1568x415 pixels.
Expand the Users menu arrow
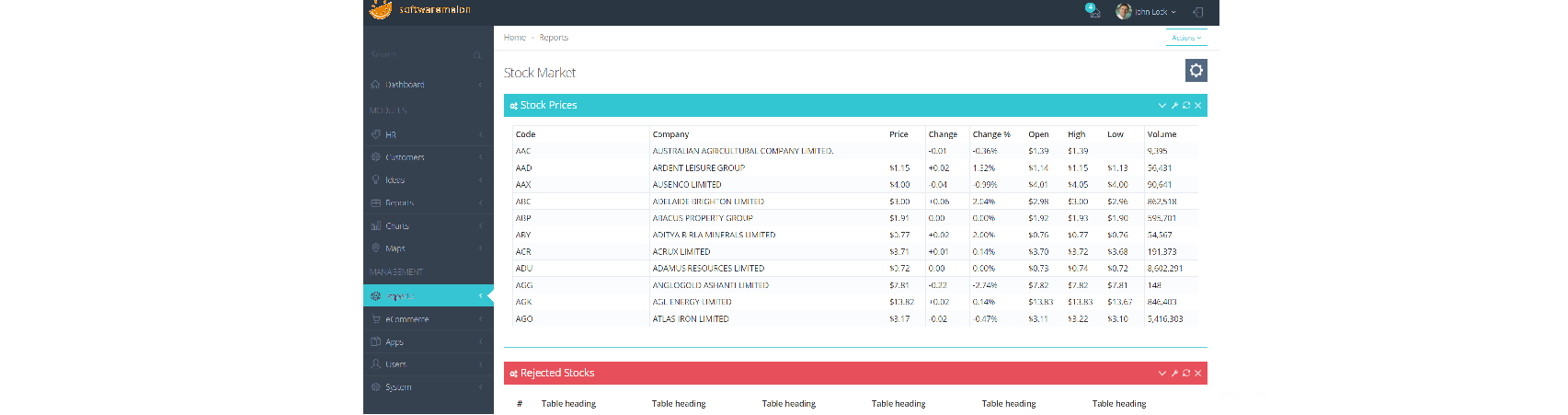pos(480,364)
